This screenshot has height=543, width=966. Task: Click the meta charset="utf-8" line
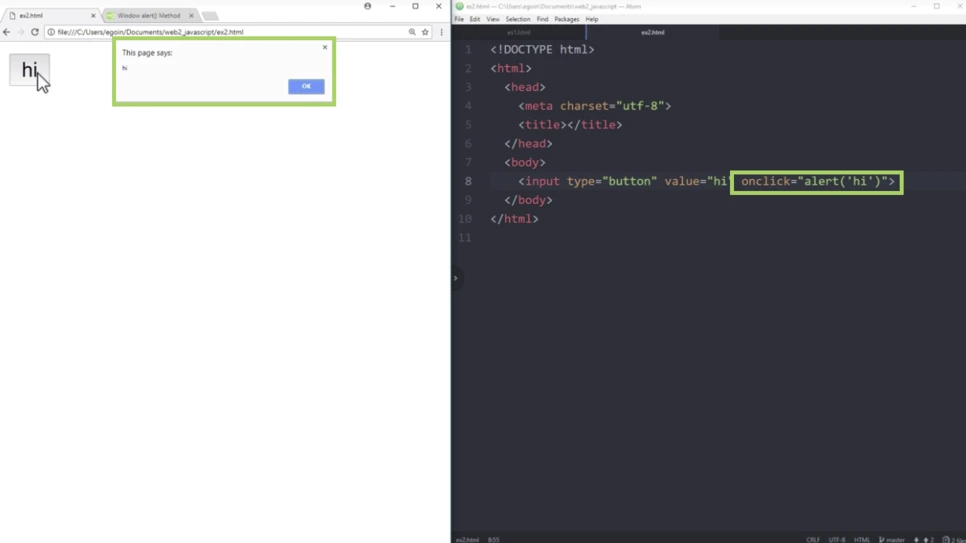pos(595,106)
